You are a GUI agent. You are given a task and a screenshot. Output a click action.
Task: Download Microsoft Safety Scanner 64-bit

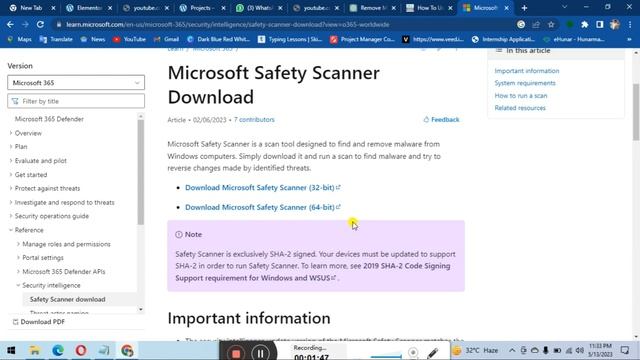(262, 207)
